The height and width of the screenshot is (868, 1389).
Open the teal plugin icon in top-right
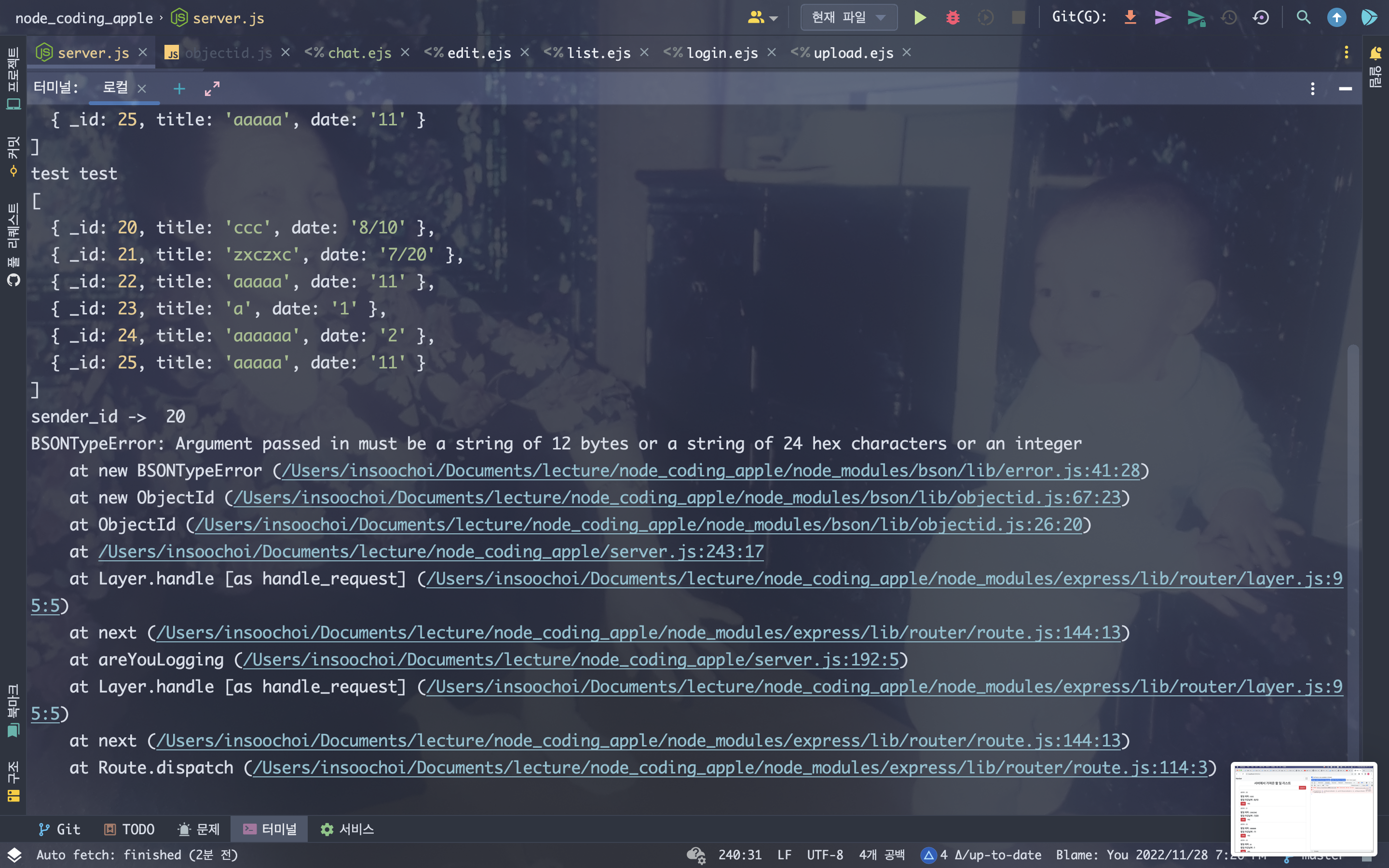tap(1369, 17)
